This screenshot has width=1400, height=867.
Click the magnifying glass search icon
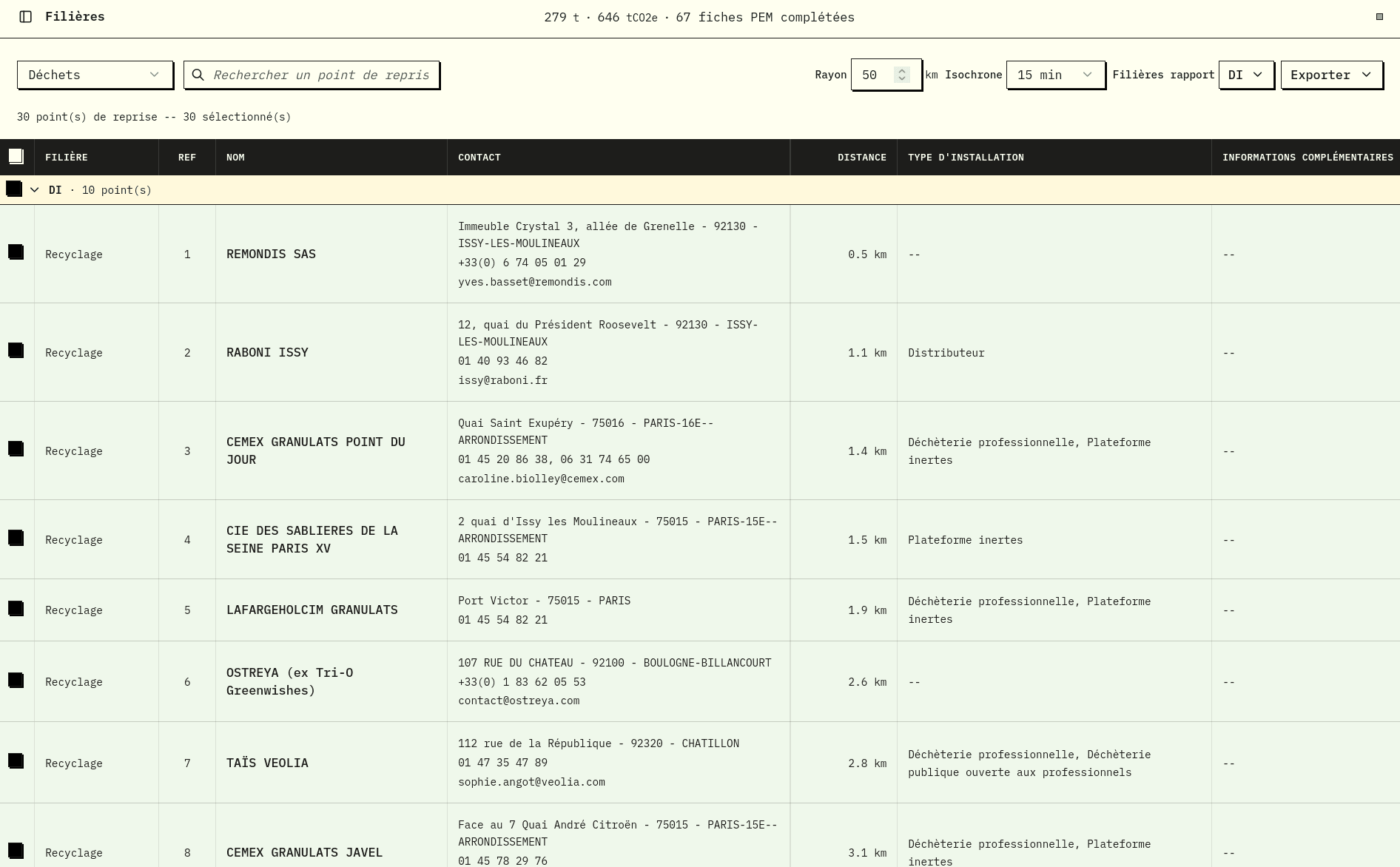(x=198, y=75)
